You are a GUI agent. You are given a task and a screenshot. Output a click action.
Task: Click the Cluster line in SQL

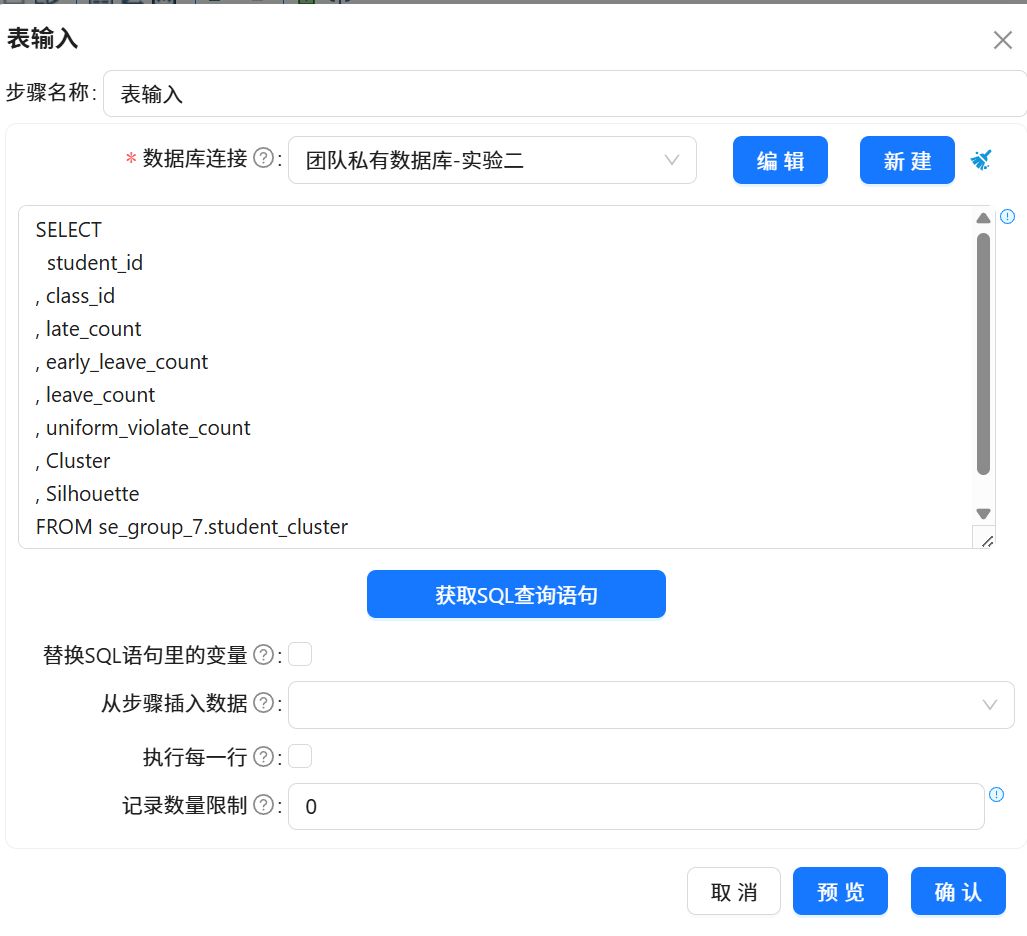pos(73,460)
